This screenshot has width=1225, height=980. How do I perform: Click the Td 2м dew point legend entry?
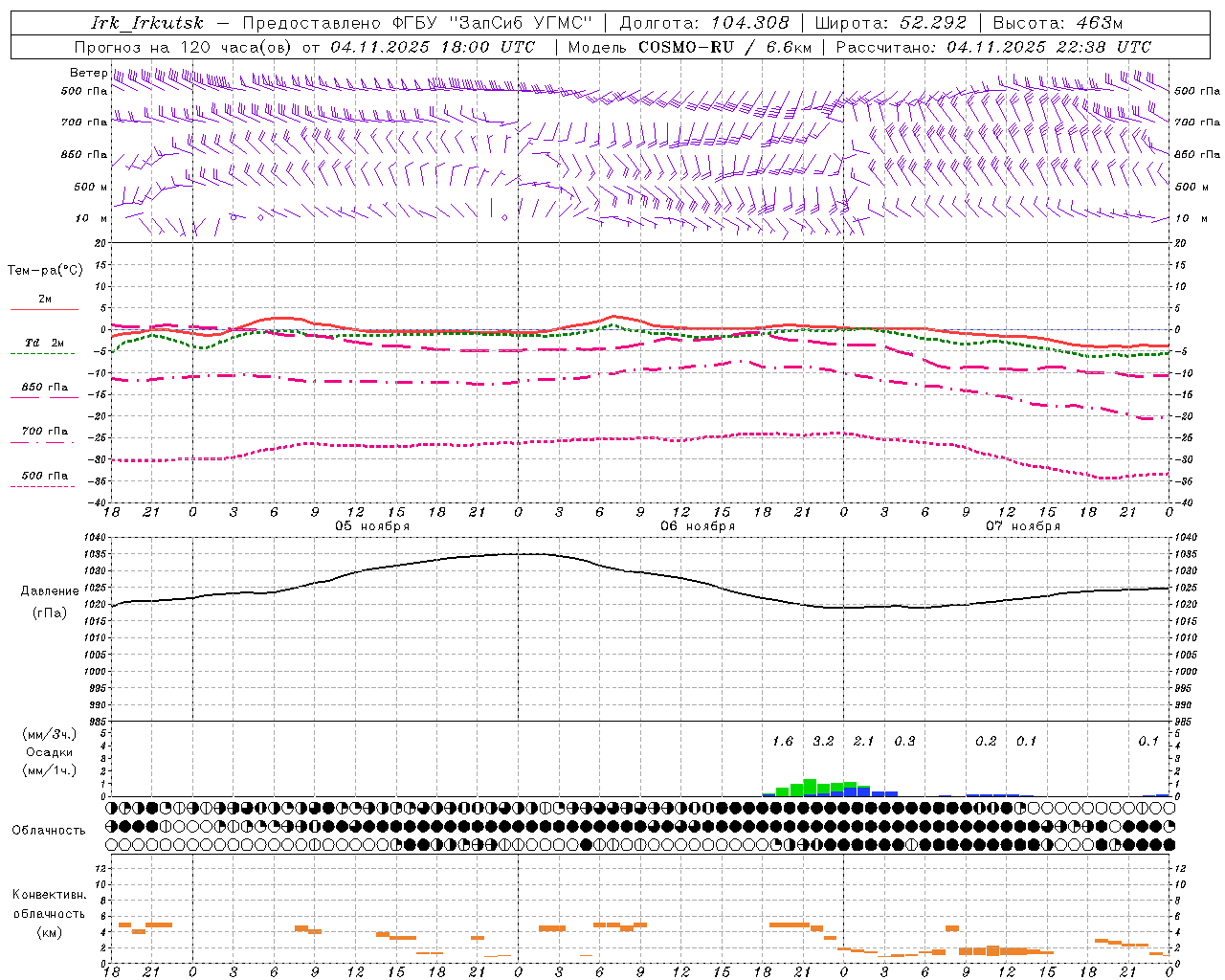[x=44, y=345]
